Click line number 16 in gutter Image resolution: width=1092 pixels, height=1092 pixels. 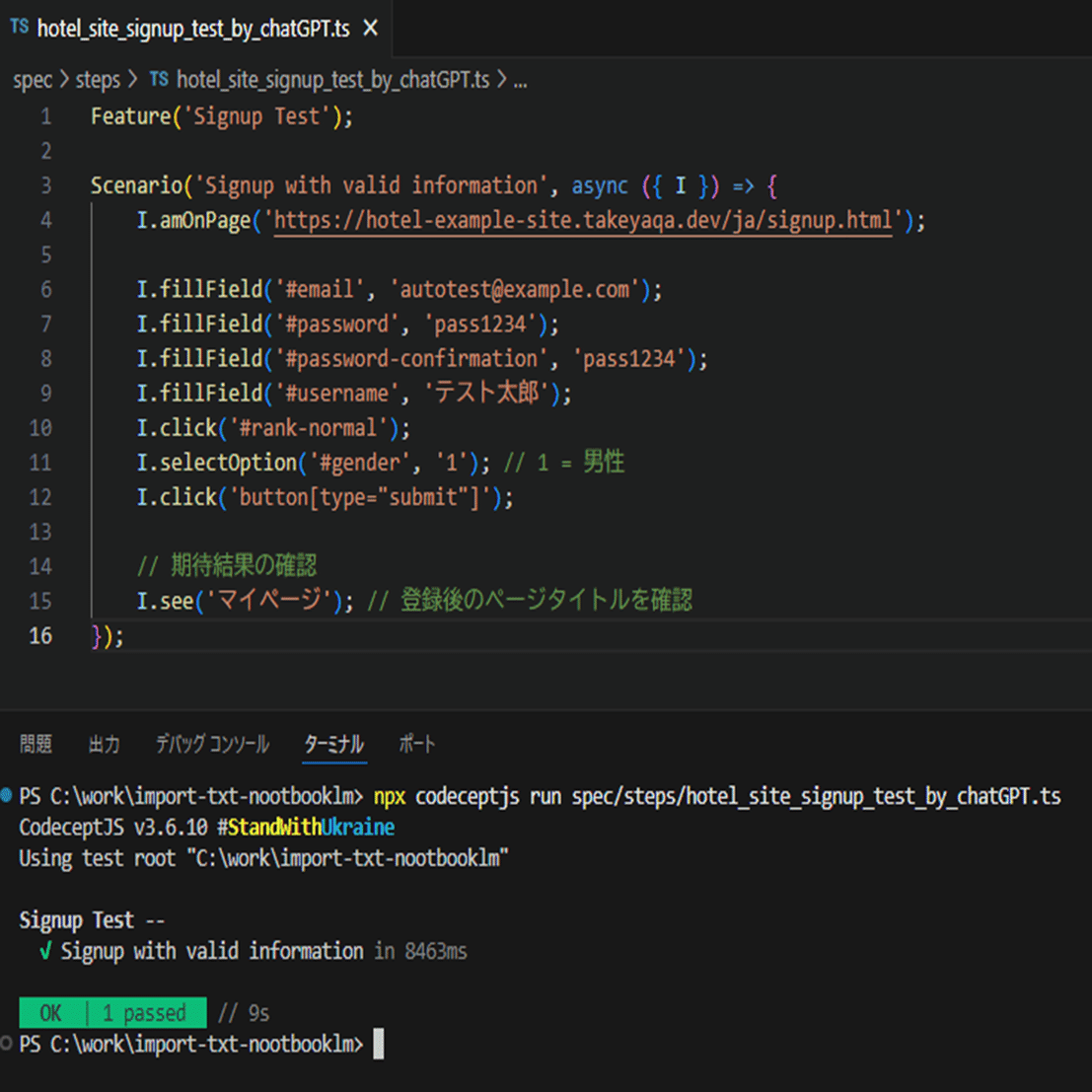coord(40,636)
